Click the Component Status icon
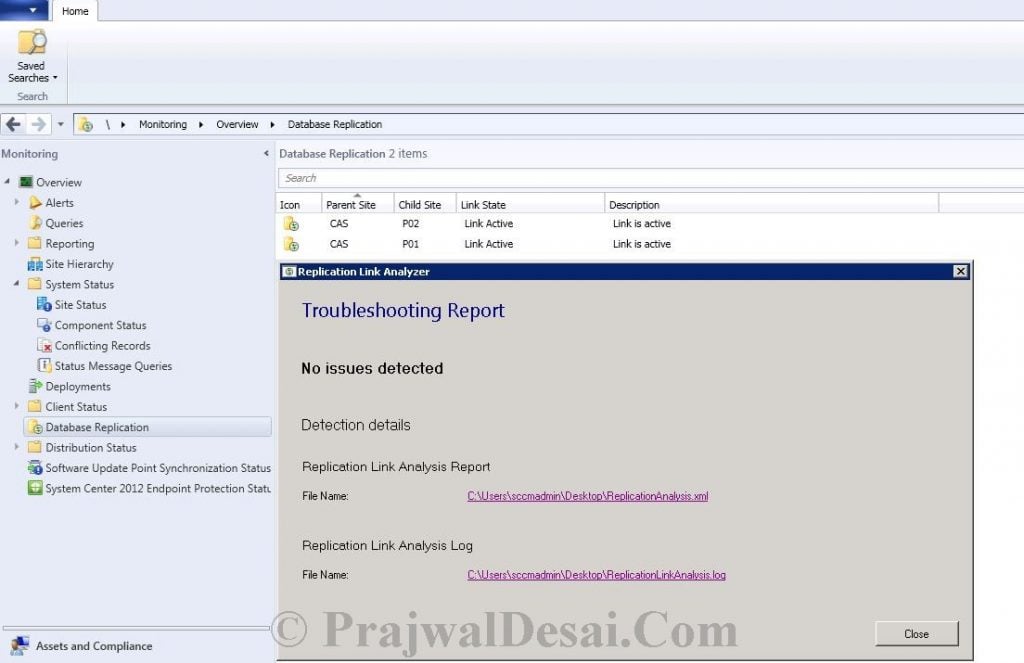The height and width of the screenshot is (663, 1024). pyautogui.click(x=44, y=325)
